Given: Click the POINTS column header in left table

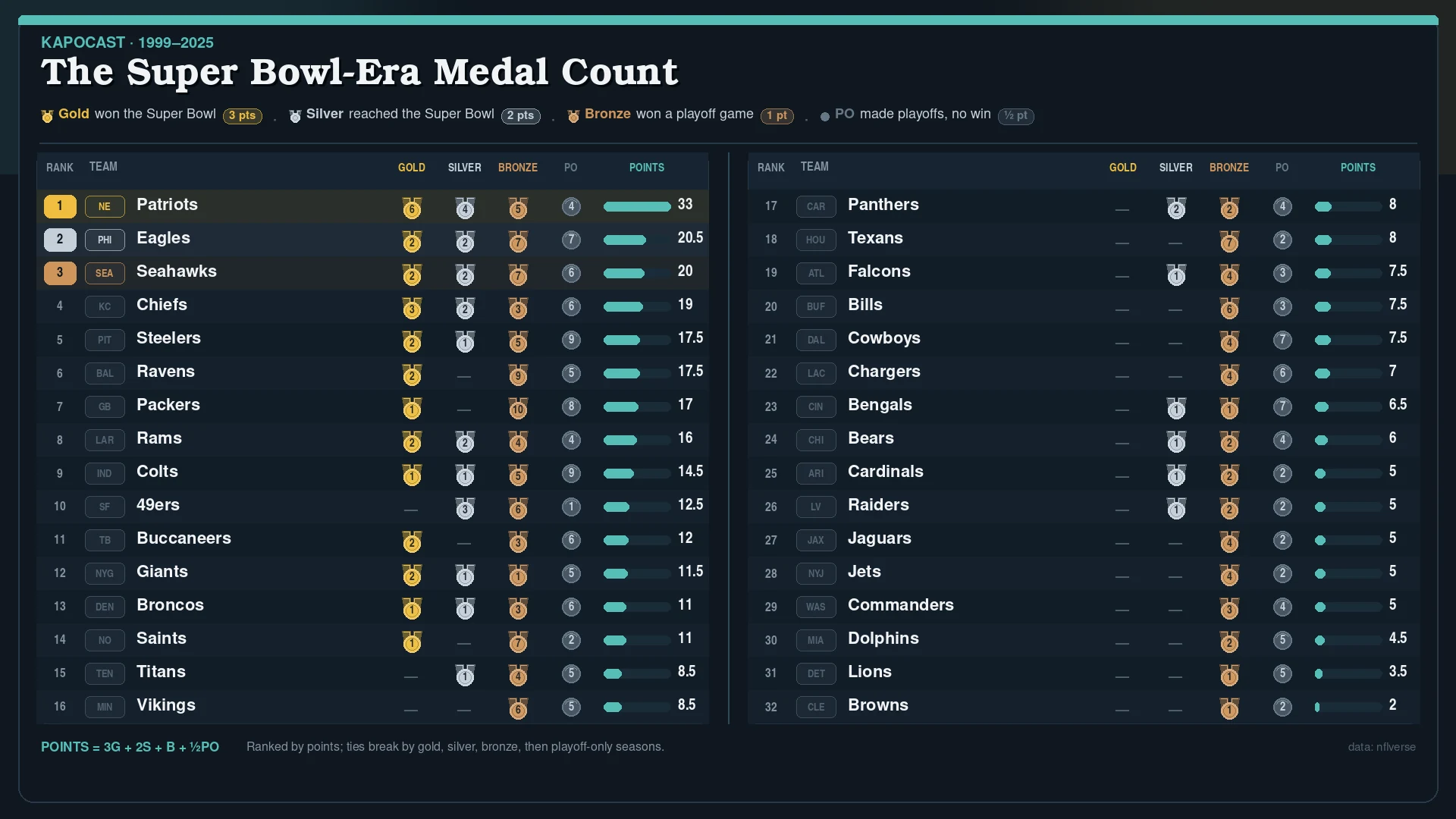Looking at the screenshot, I should coord(647,168).
